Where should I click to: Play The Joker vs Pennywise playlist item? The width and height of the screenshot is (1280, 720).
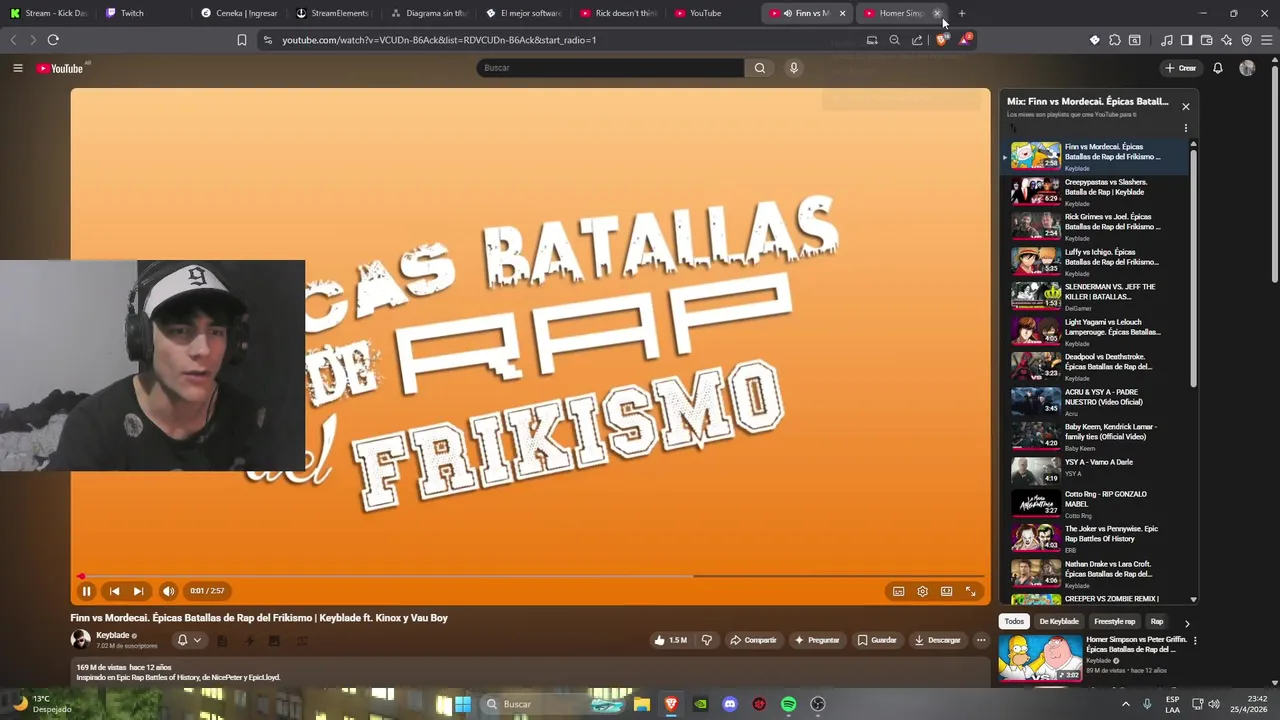click(x=1097, y=537)
